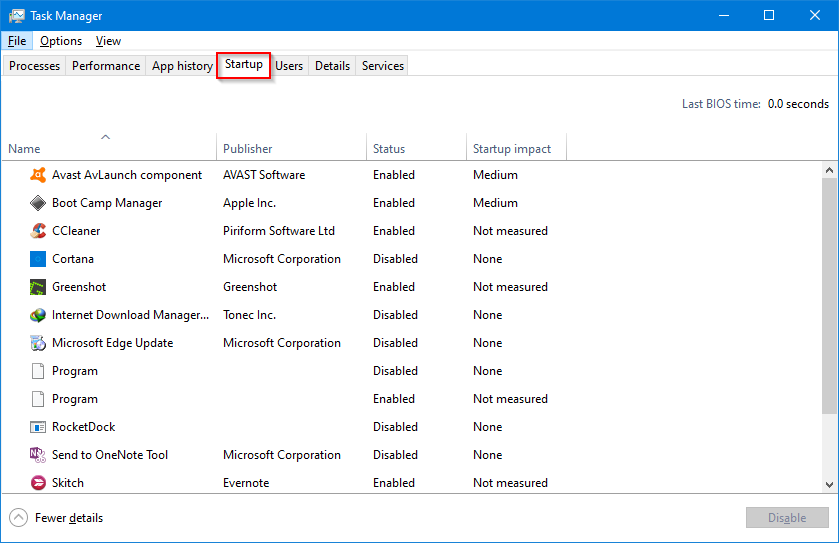Open the File menu
The image size is (839, 543).
[x=17, y=41]
